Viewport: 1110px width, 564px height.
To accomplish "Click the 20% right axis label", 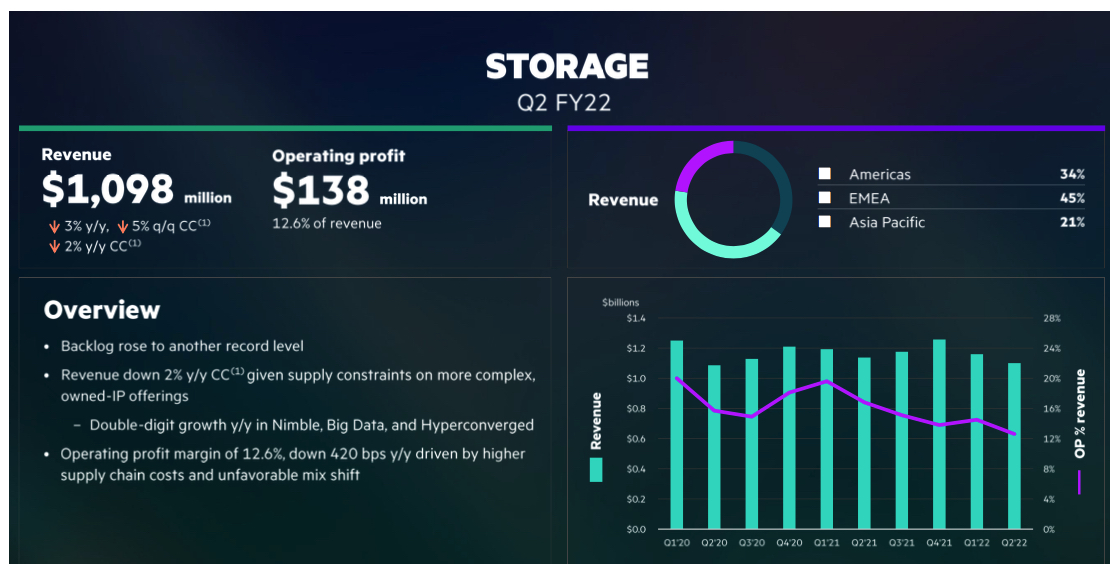I will click(x=1052, y=379).
